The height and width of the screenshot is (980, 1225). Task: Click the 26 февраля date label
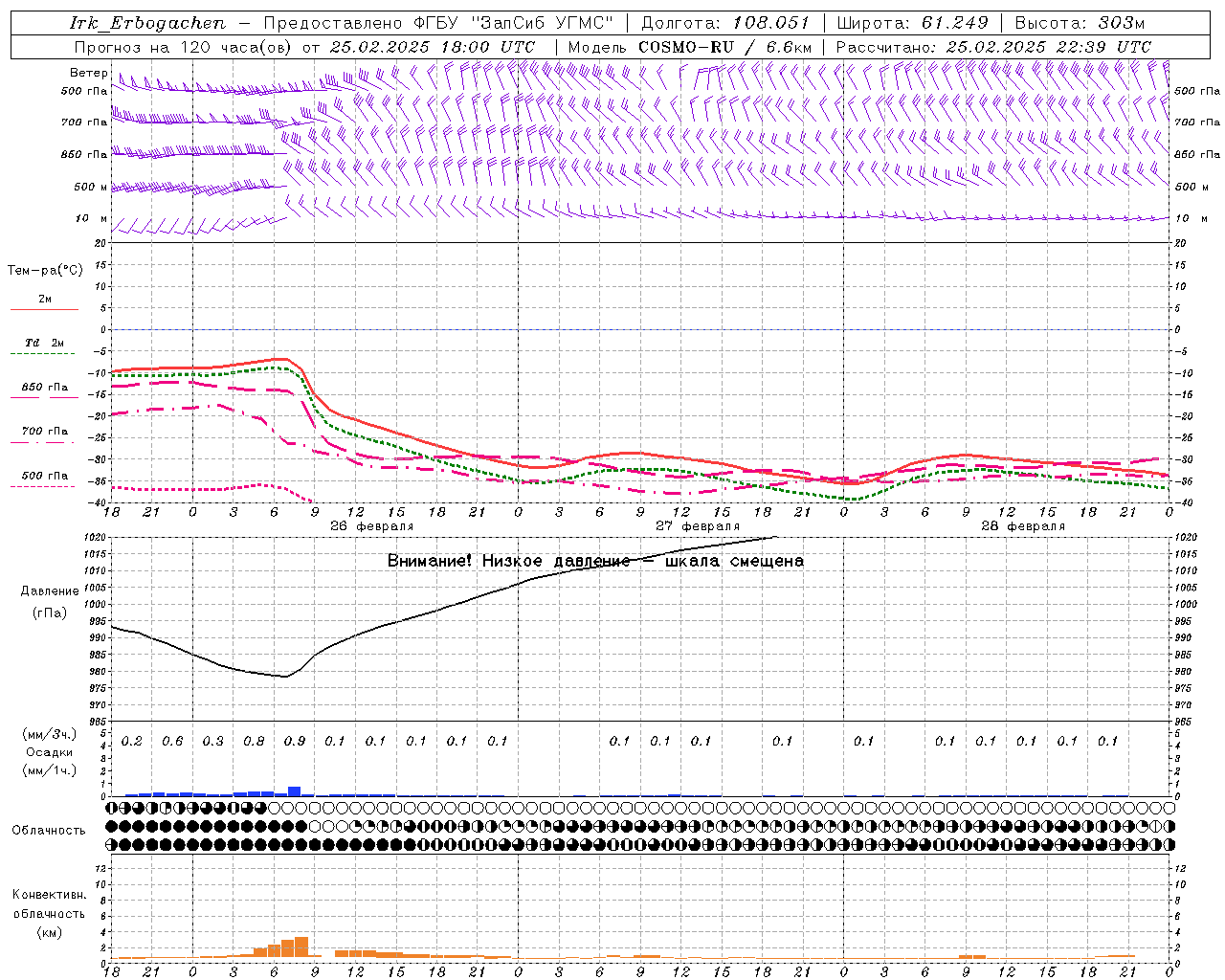coord(371,526)
